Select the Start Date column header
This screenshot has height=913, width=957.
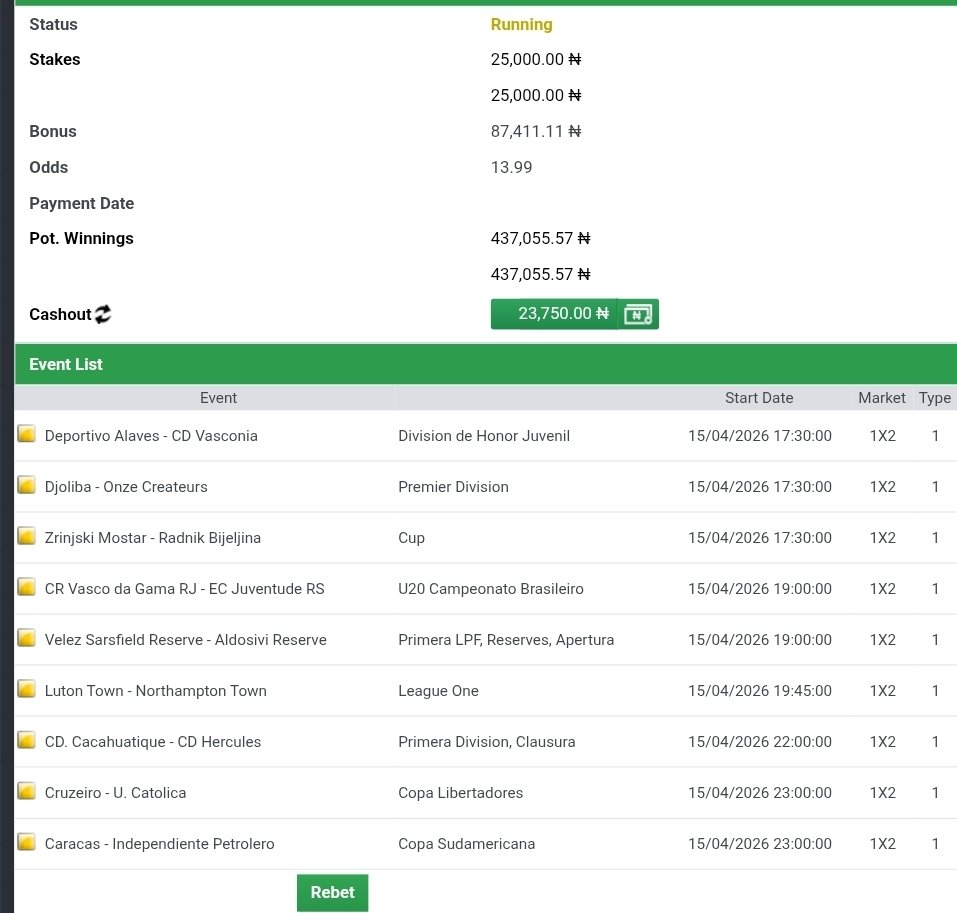point(759,398)
